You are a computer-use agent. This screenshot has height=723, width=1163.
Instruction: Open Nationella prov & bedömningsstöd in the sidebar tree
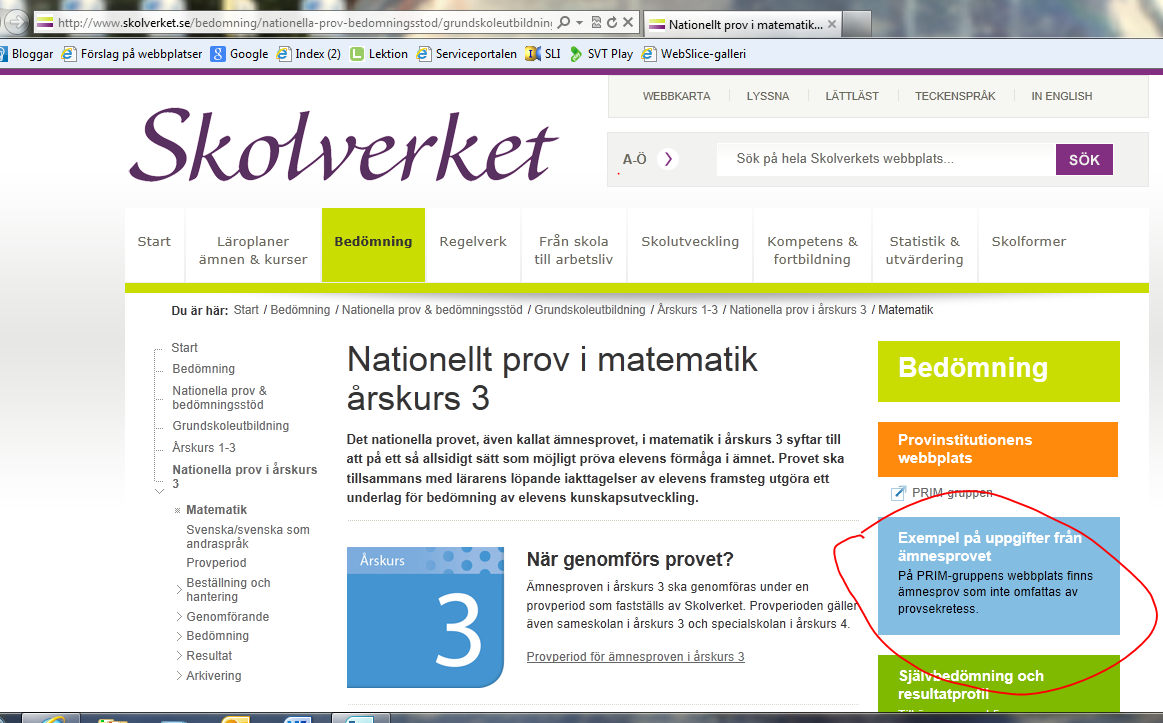(x=220, y=397)
